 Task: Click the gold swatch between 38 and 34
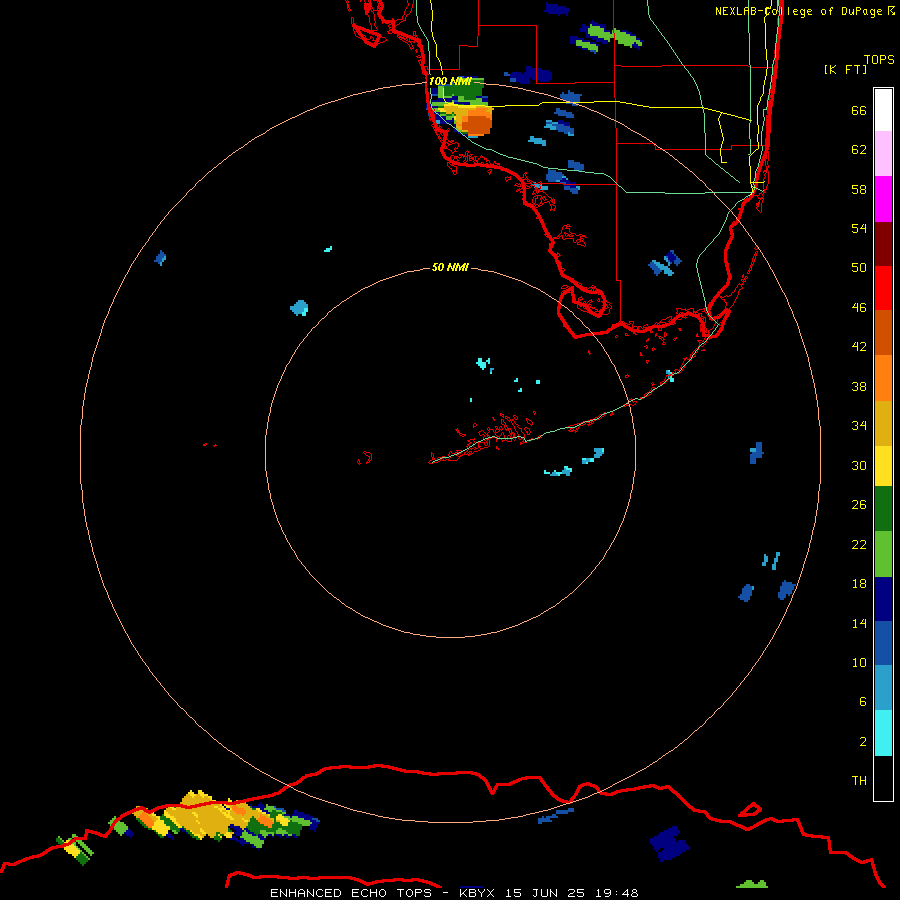pyautogui.click(x=883, y=423)
